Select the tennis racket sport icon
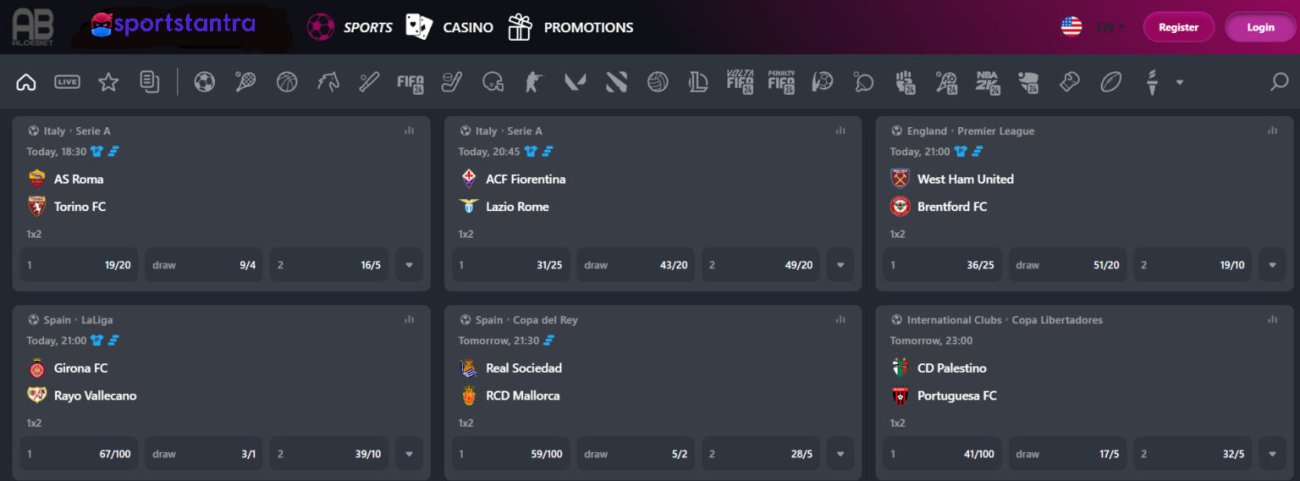 coord(245,82)
